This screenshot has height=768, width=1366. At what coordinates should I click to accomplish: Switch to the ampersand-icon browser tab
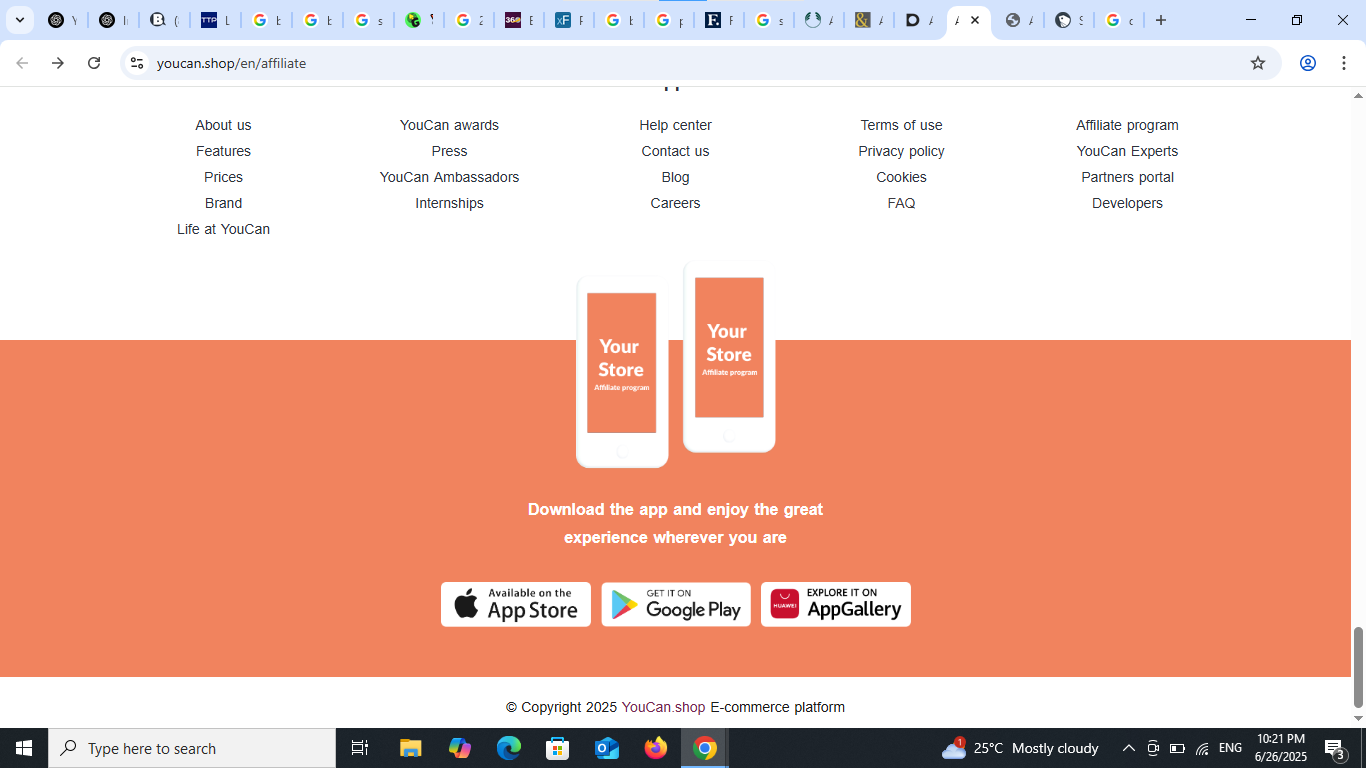click(868, 20)
